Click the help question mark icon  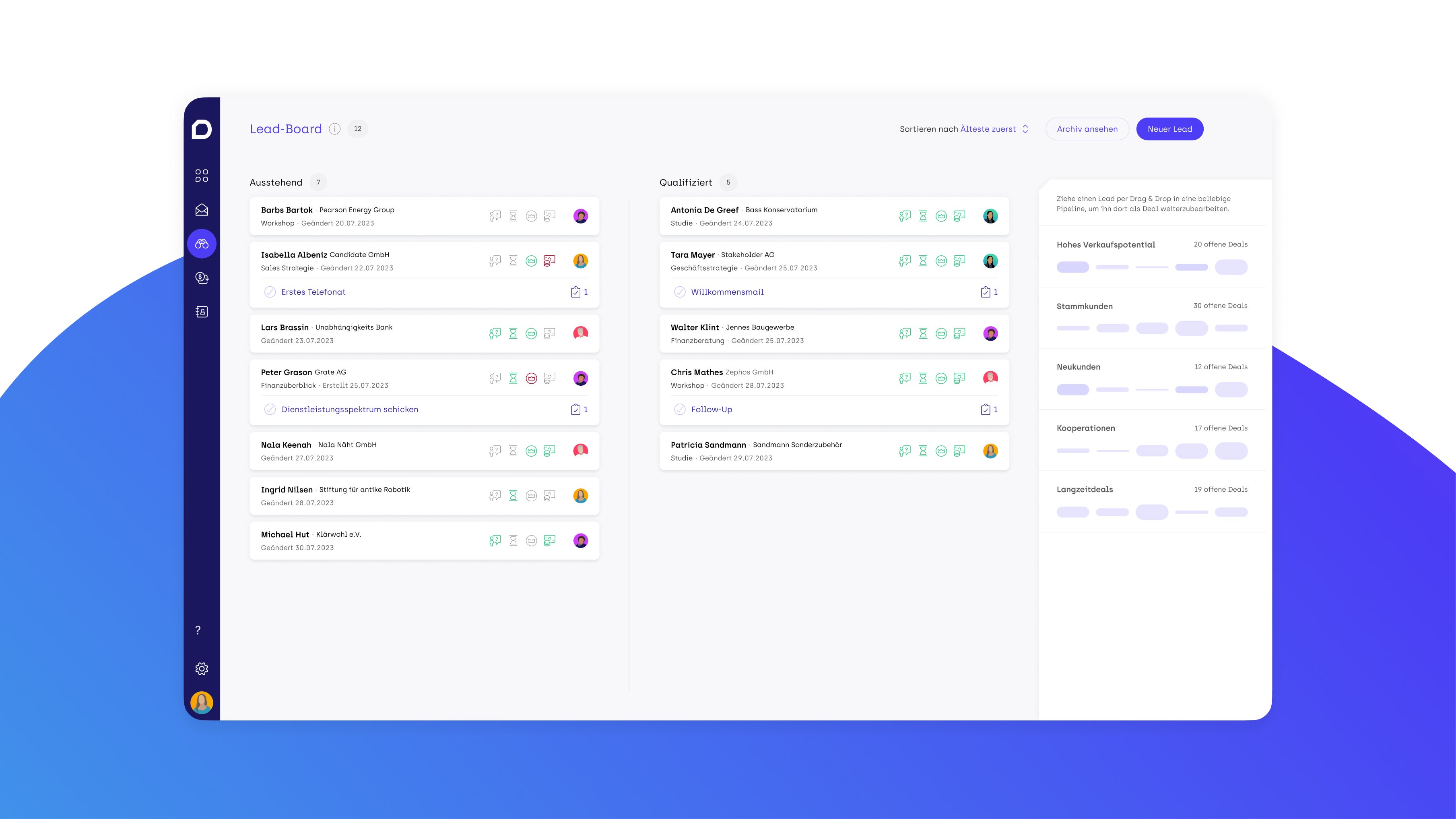point(198,630)
